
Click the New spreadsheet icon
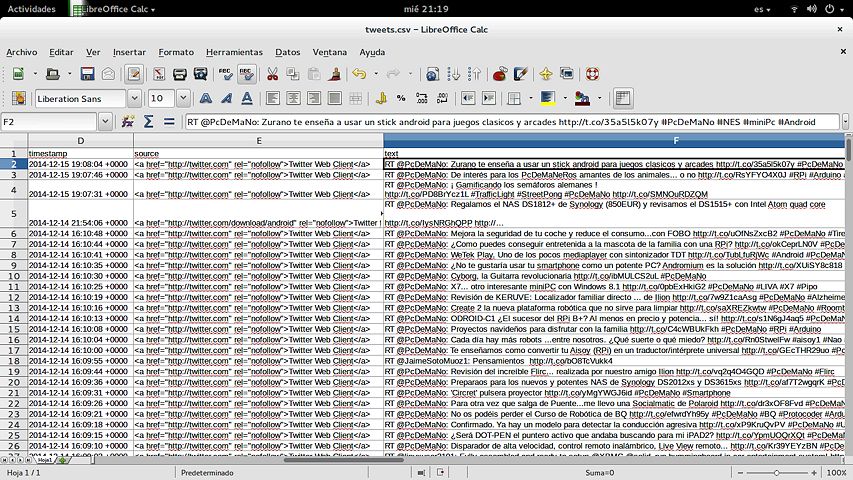[x=18, y=74]
